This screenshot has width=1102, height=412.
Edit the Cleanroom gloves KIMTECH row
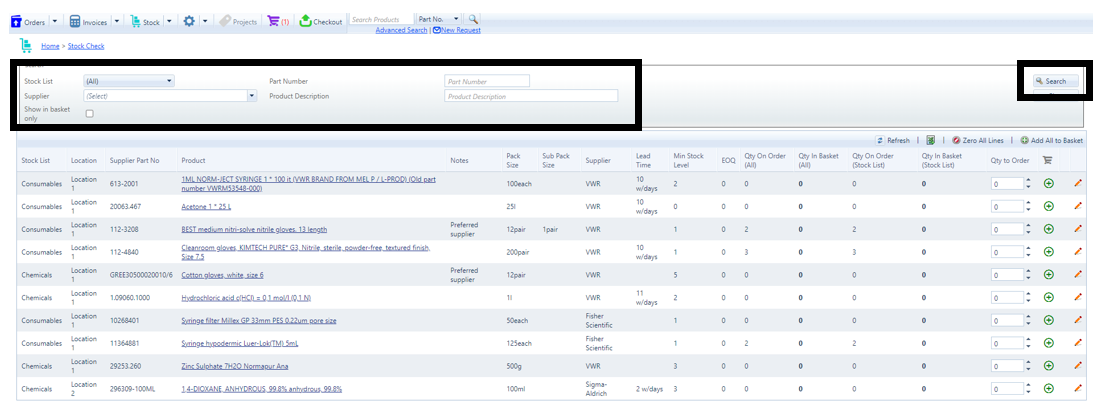1077,252
